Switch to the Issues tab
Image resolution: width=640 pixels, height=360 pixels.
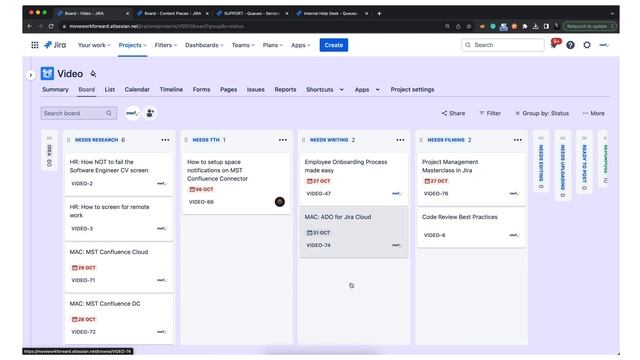[256, 89]
